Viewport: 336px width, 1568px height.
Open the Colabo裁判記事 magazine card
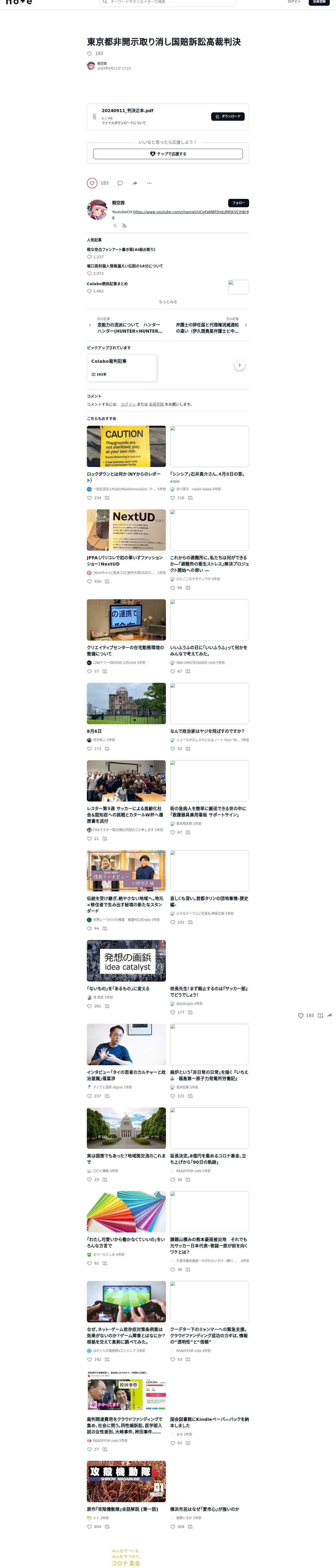pyautogui.click(x=122, y=368)
